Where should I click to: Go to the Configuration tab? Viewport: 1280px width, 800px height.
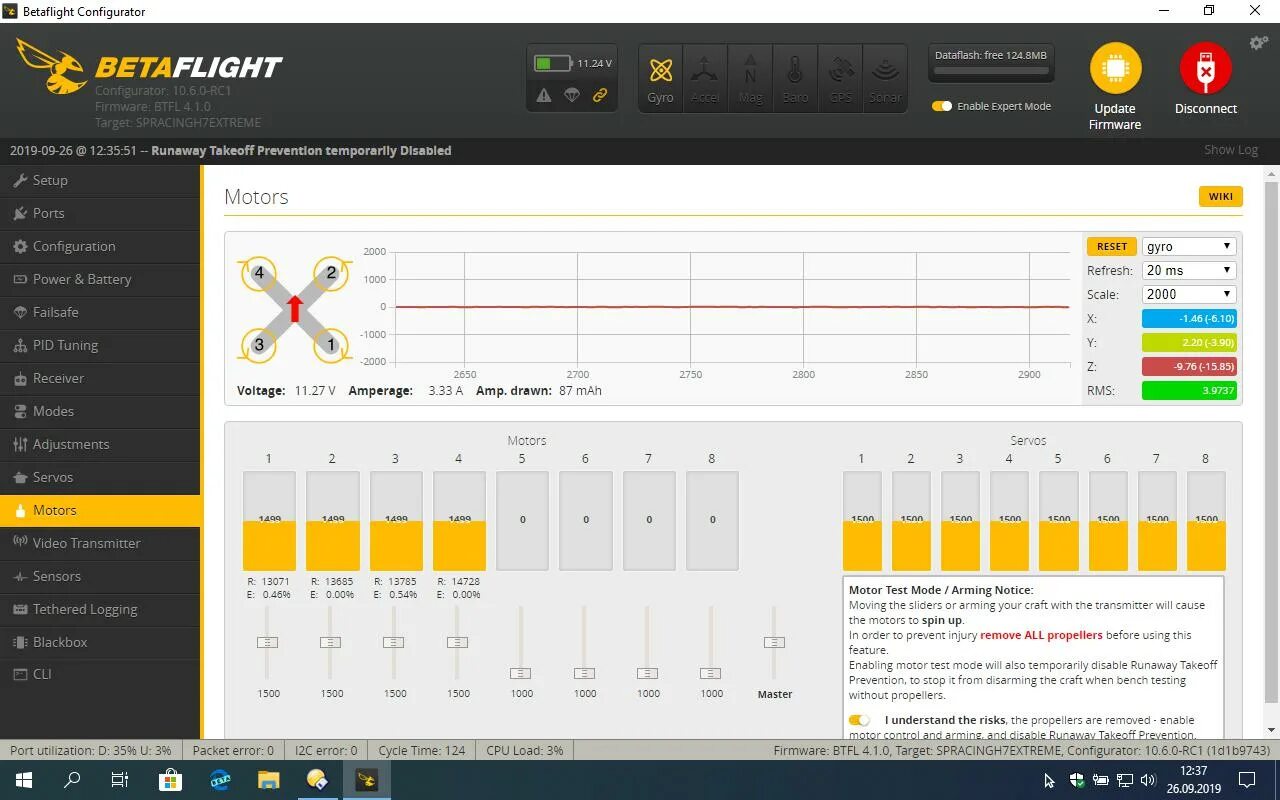(100, 246)
